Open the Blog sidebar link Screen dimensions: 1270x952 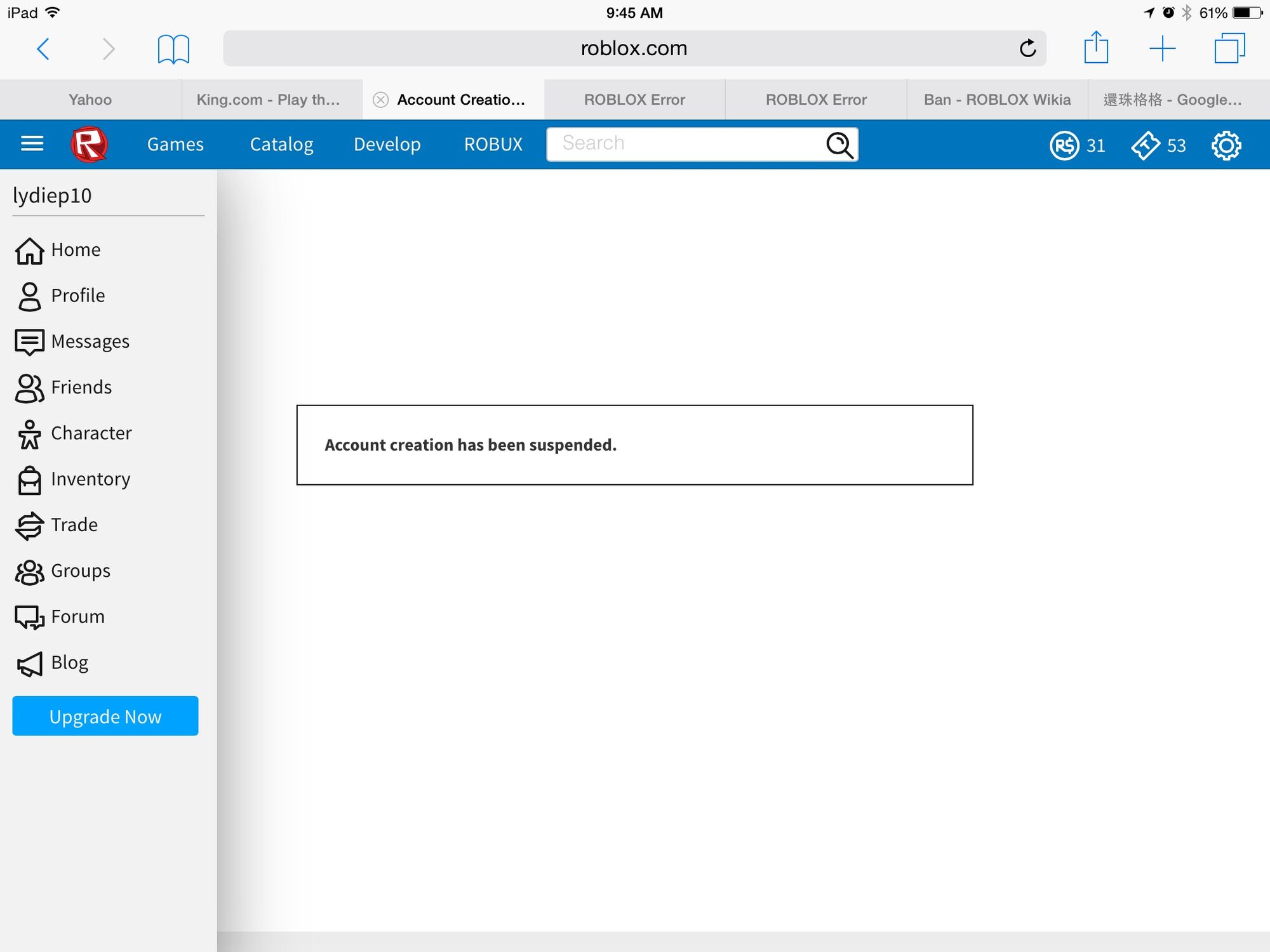69,663
